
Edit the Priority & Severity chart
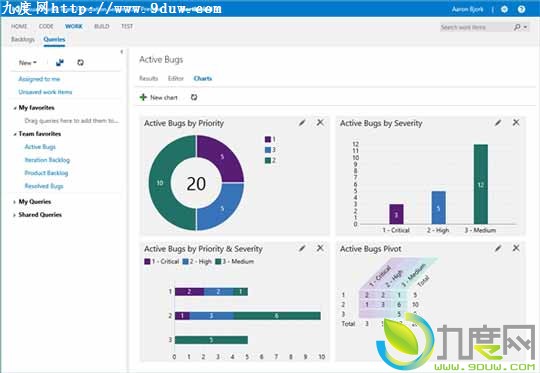(x=302, y=248)
